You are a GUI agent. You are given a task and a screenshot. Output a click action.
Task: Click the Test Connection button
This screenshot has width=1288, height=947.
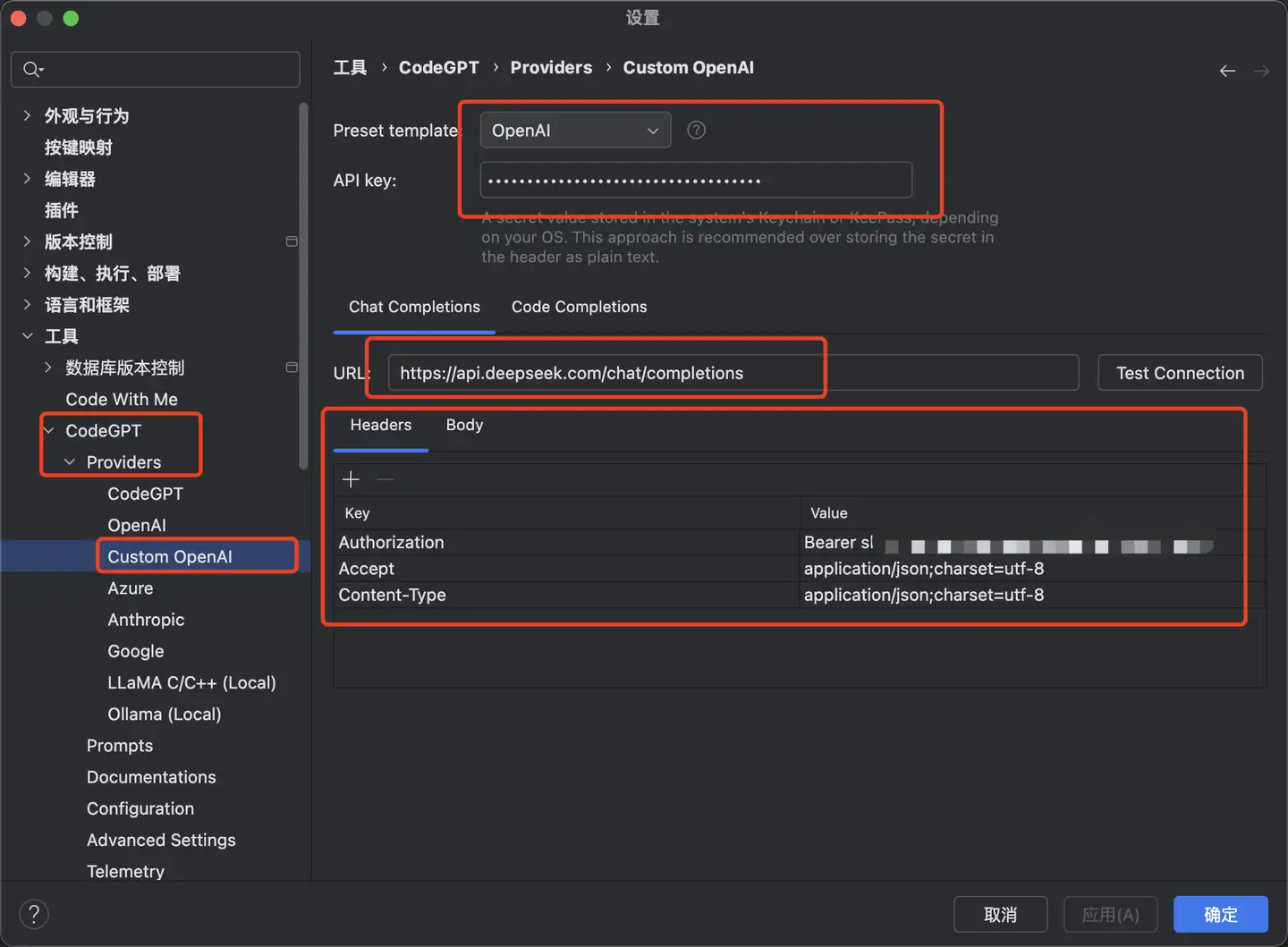click(1180, 373)
